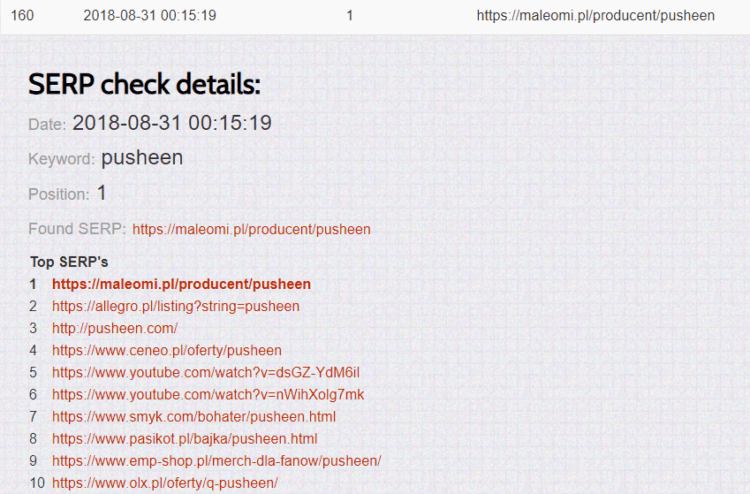Click the Position value in details
Viewport: 750px width, 494px height.
coord(101,193)
